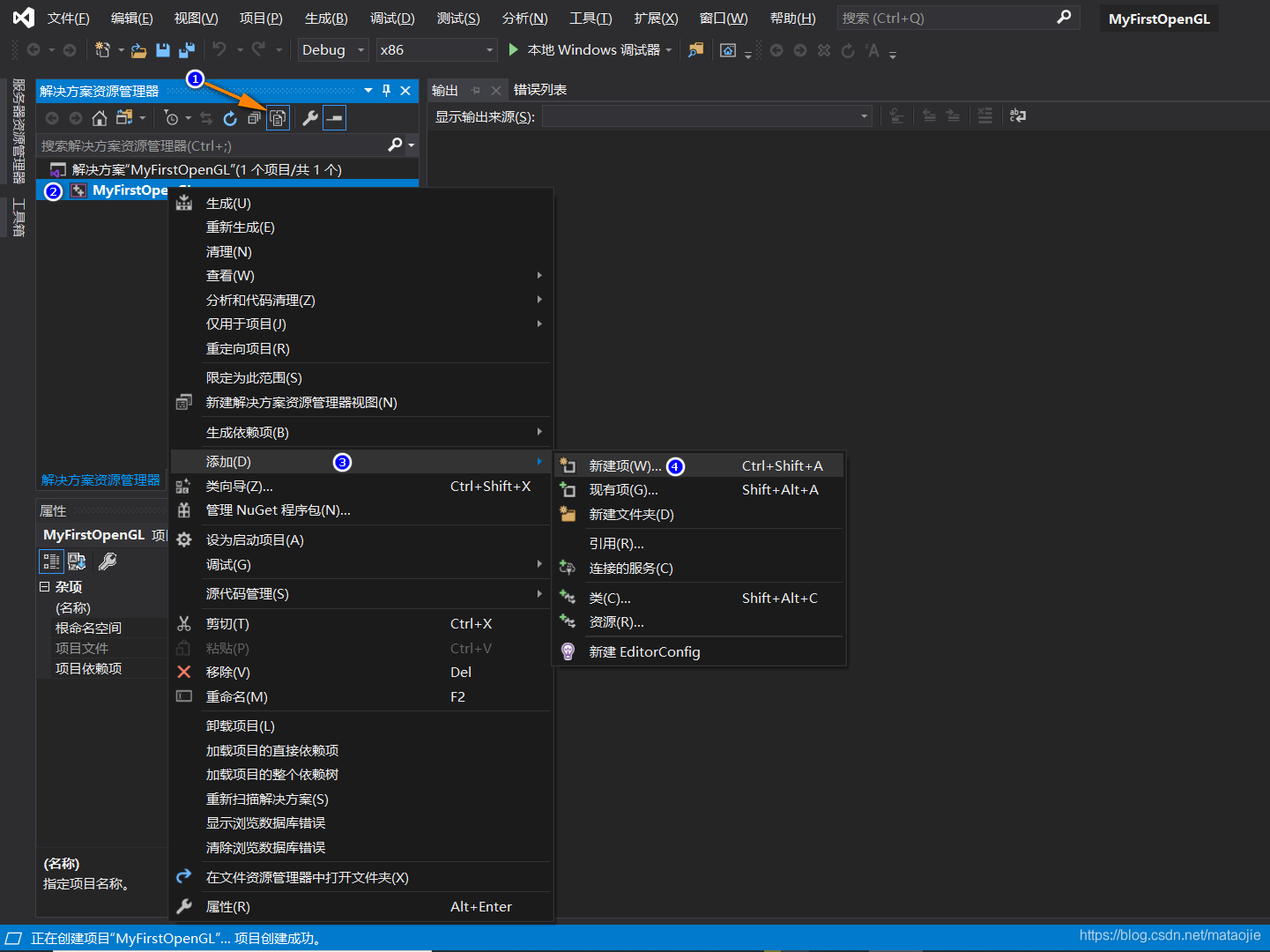Click the categorized view icon in Properties panel

point(51,562)
